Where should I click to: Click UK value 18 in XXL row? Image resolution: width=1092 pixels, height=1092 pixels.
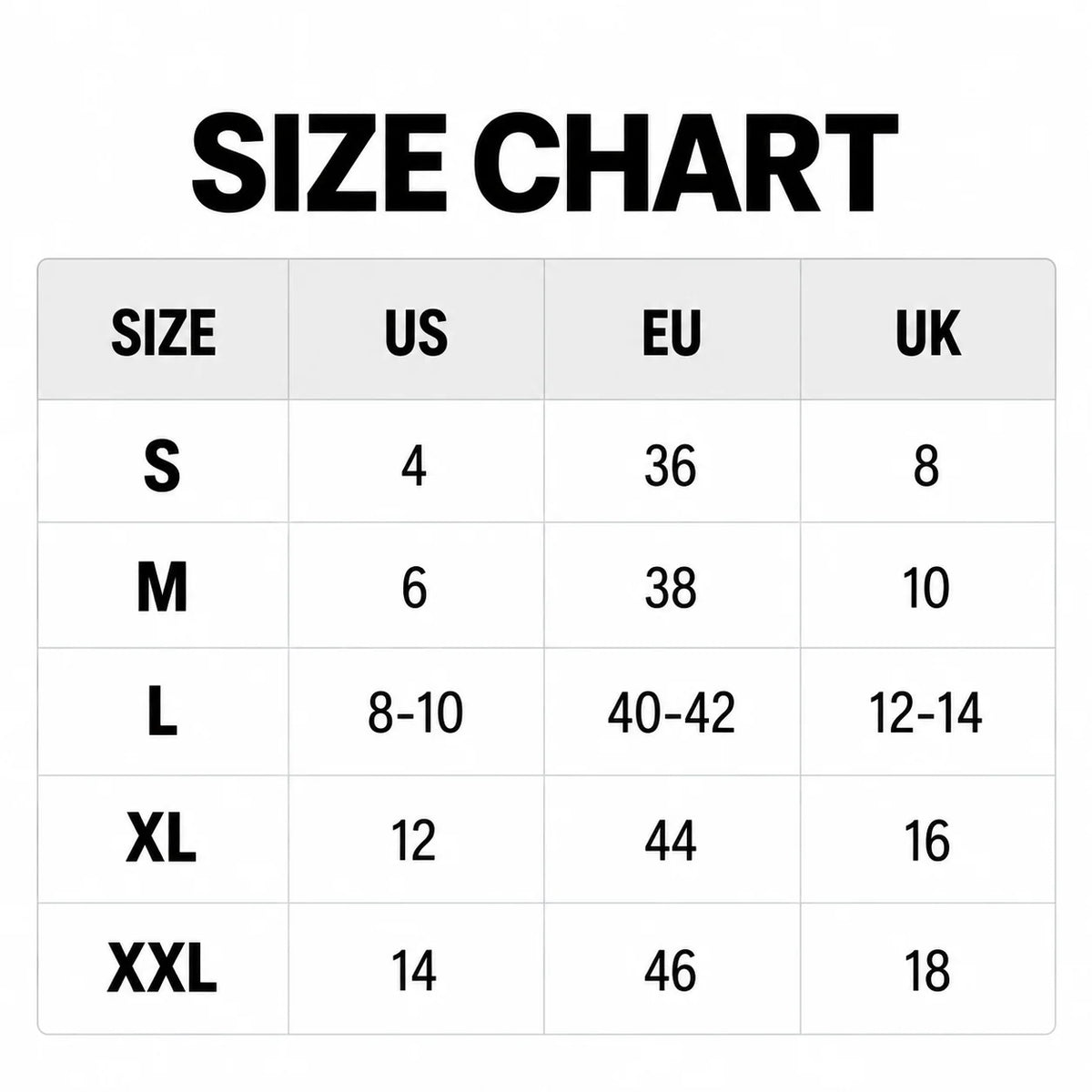click(927, 969)
